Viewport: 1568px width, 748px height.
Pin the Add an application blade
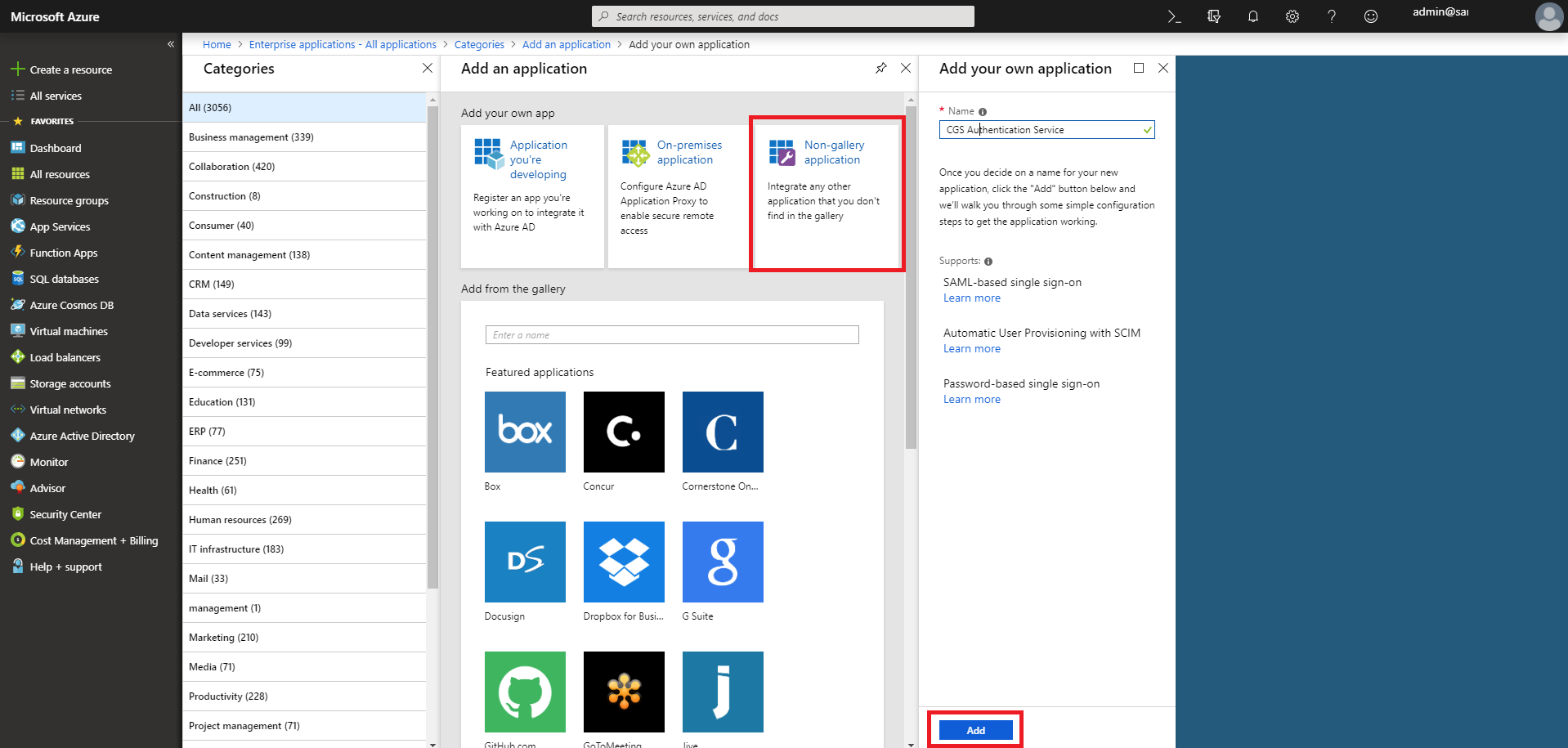pos(880,68)
